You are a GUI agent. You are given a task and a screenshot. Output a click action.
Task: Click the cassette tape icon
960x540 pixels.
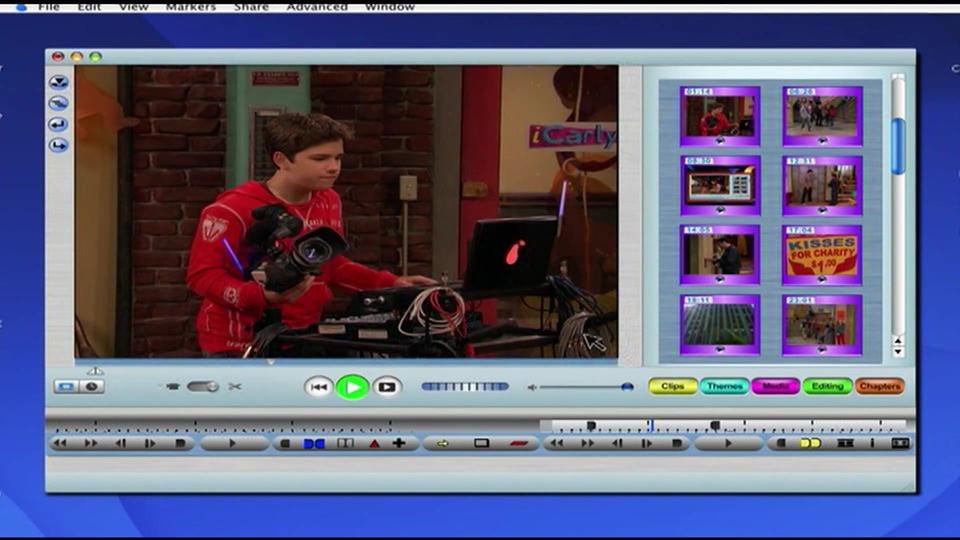click(900, 443)
